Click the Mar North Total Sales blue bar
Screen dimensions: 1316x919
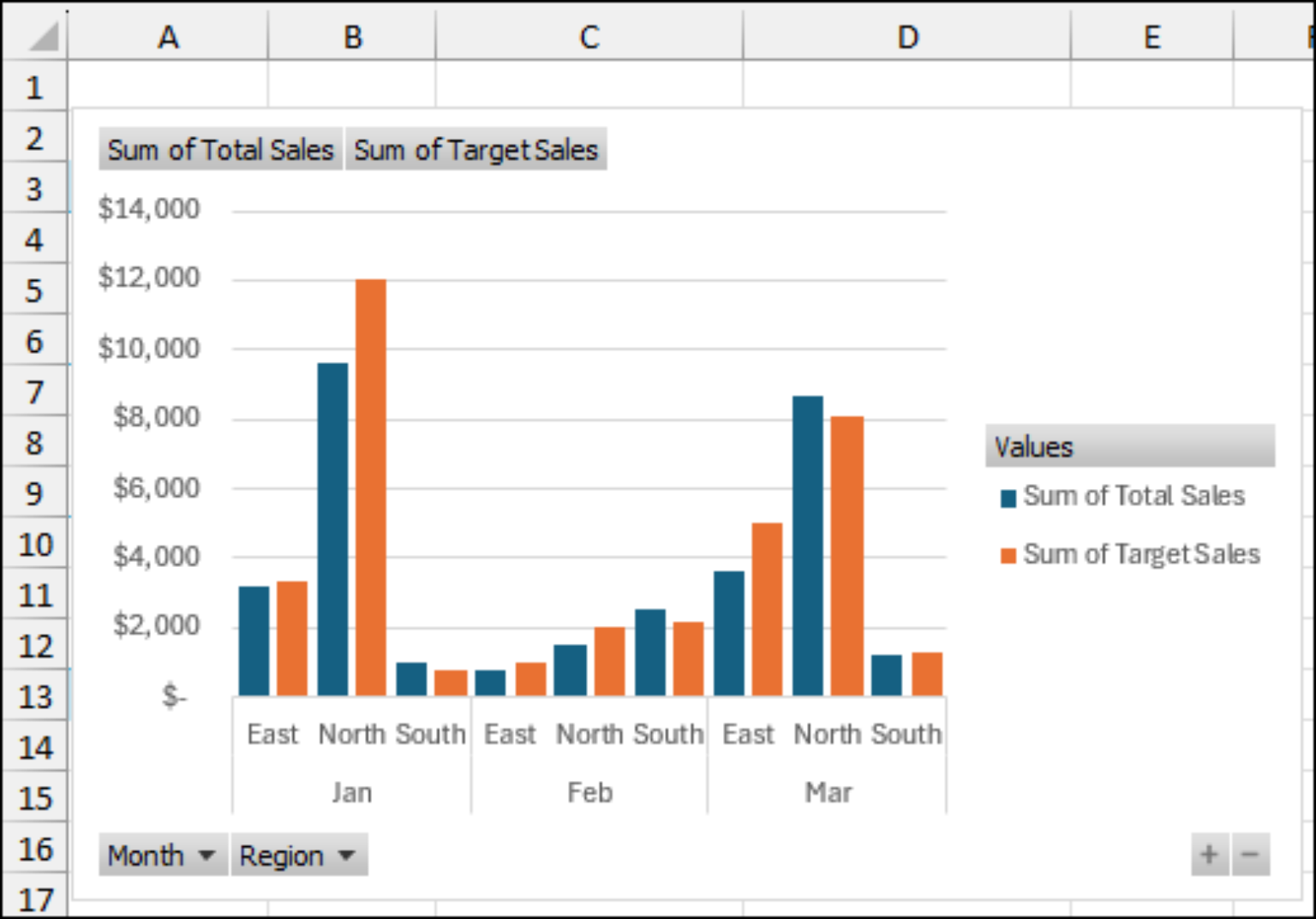click(808, 546)
